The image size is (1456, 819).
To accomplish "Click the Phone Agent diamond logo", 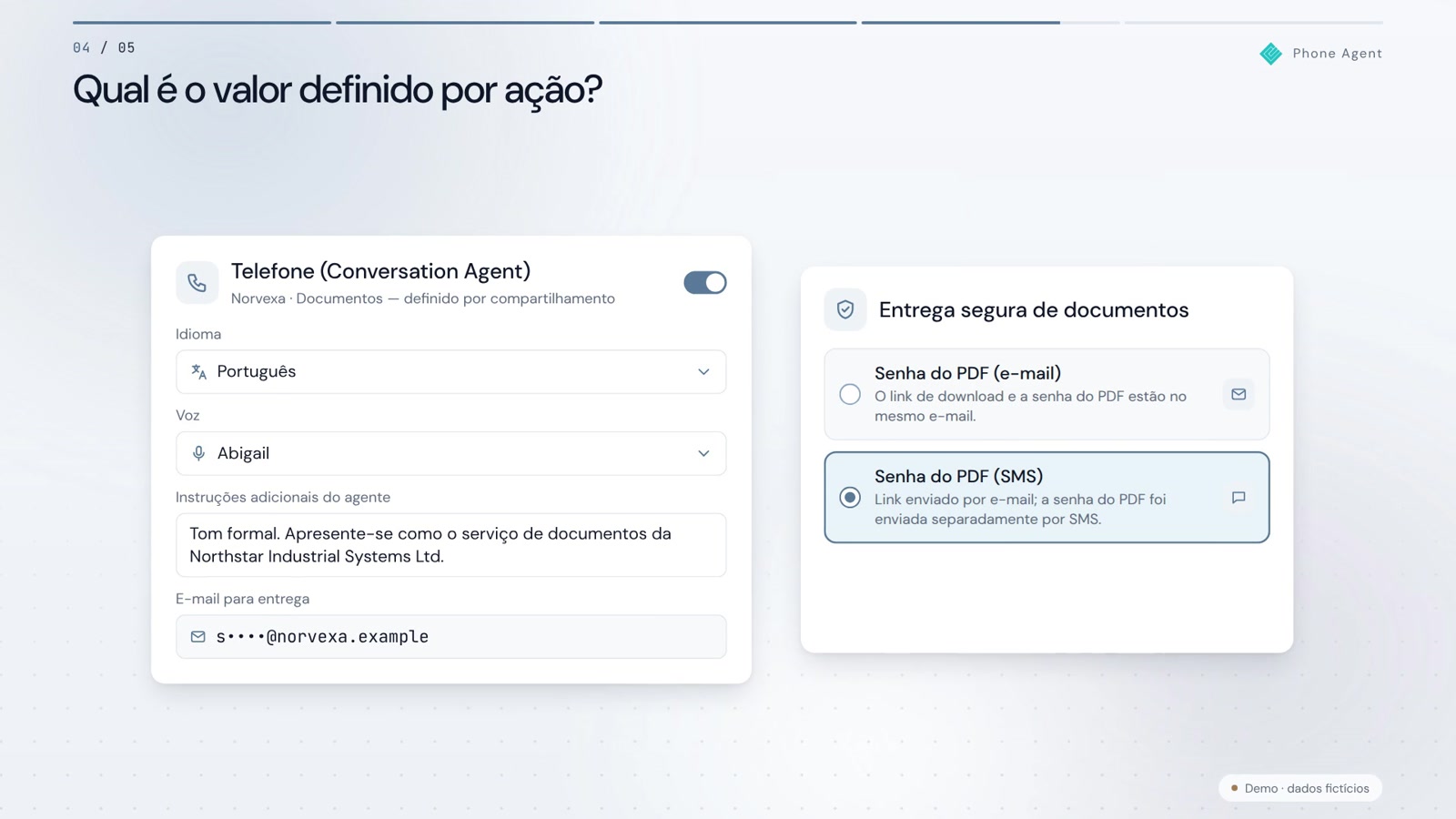I will coord(1270,54).
